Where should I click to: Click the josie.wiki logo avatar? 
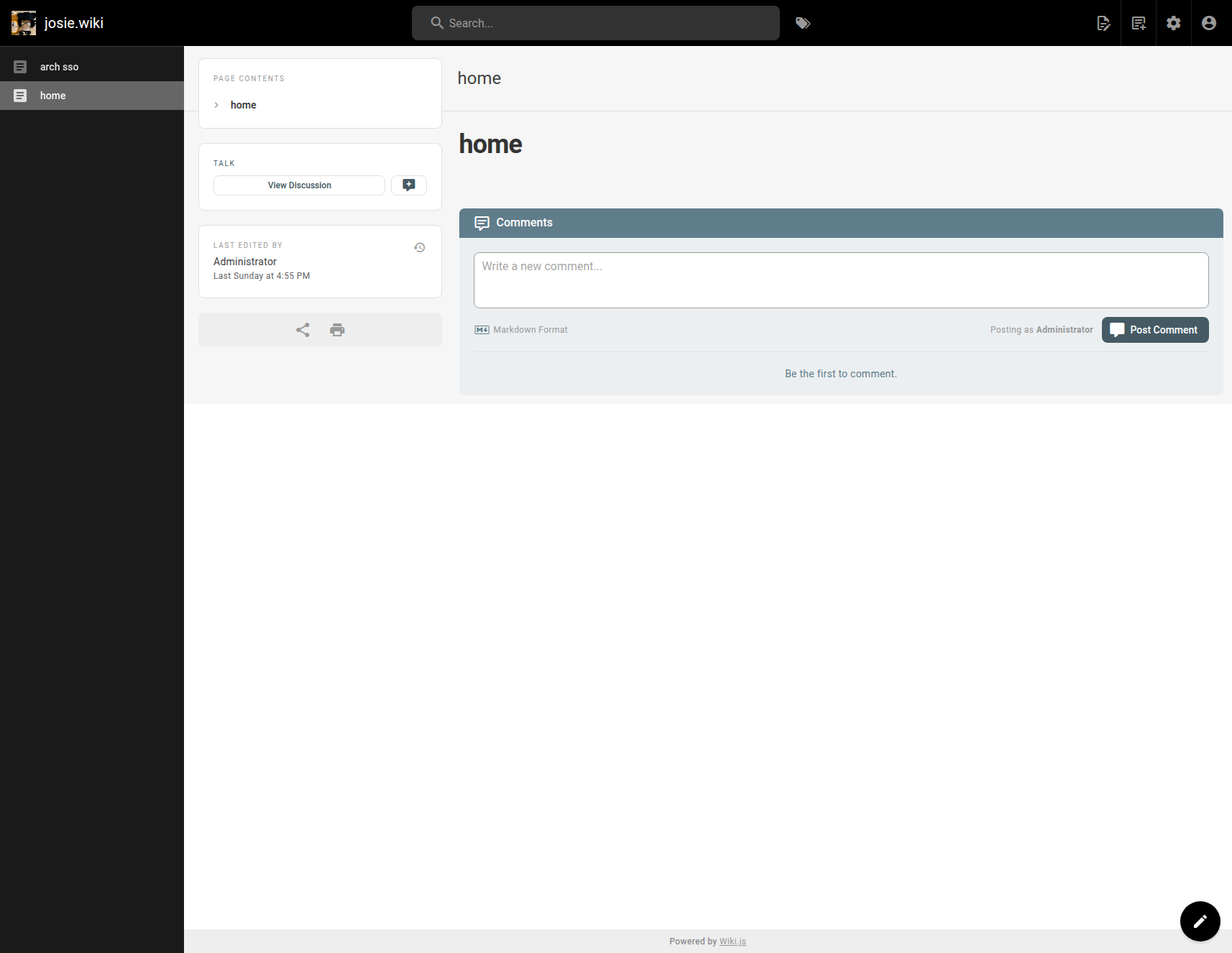click(x=24, y=23)
